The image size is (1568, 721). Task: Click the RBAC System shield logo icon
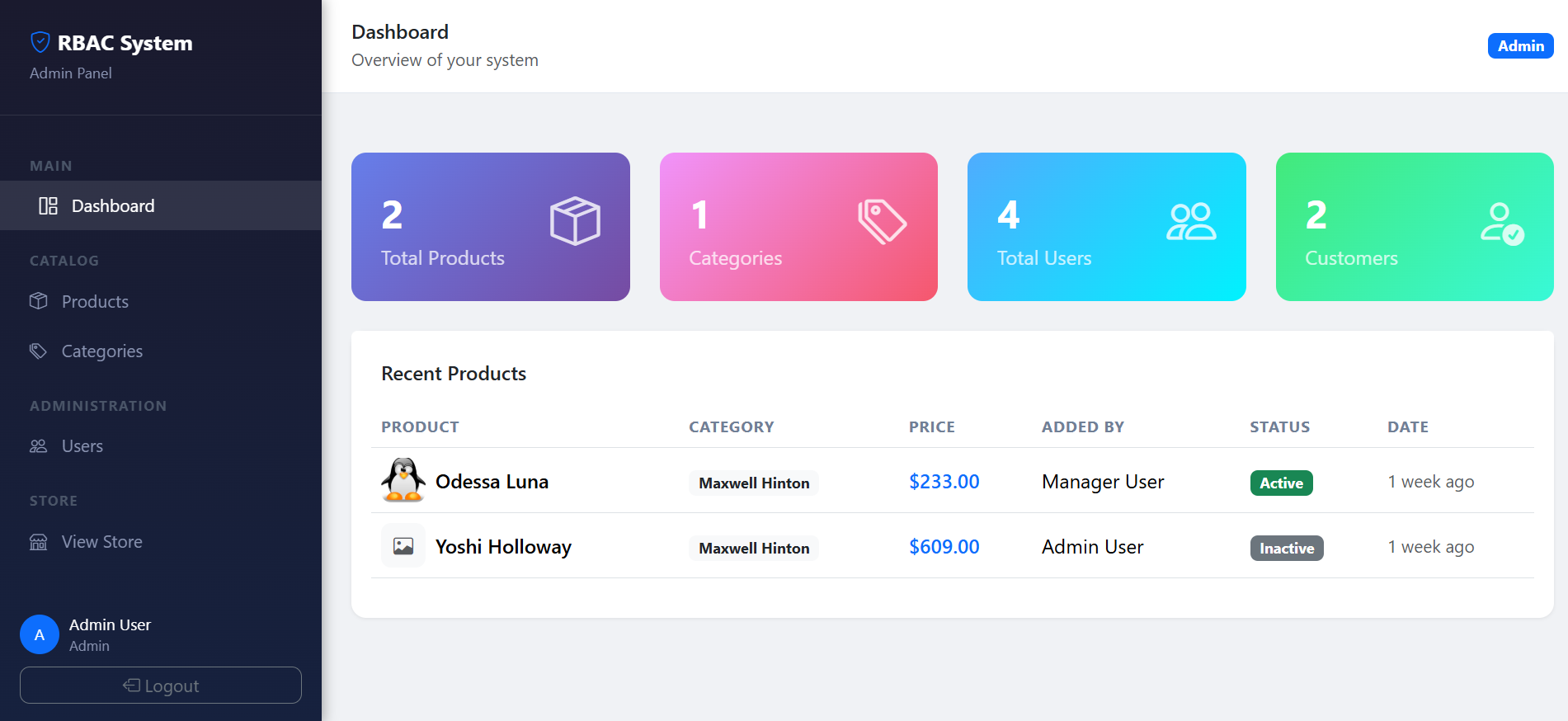[40, 42]
